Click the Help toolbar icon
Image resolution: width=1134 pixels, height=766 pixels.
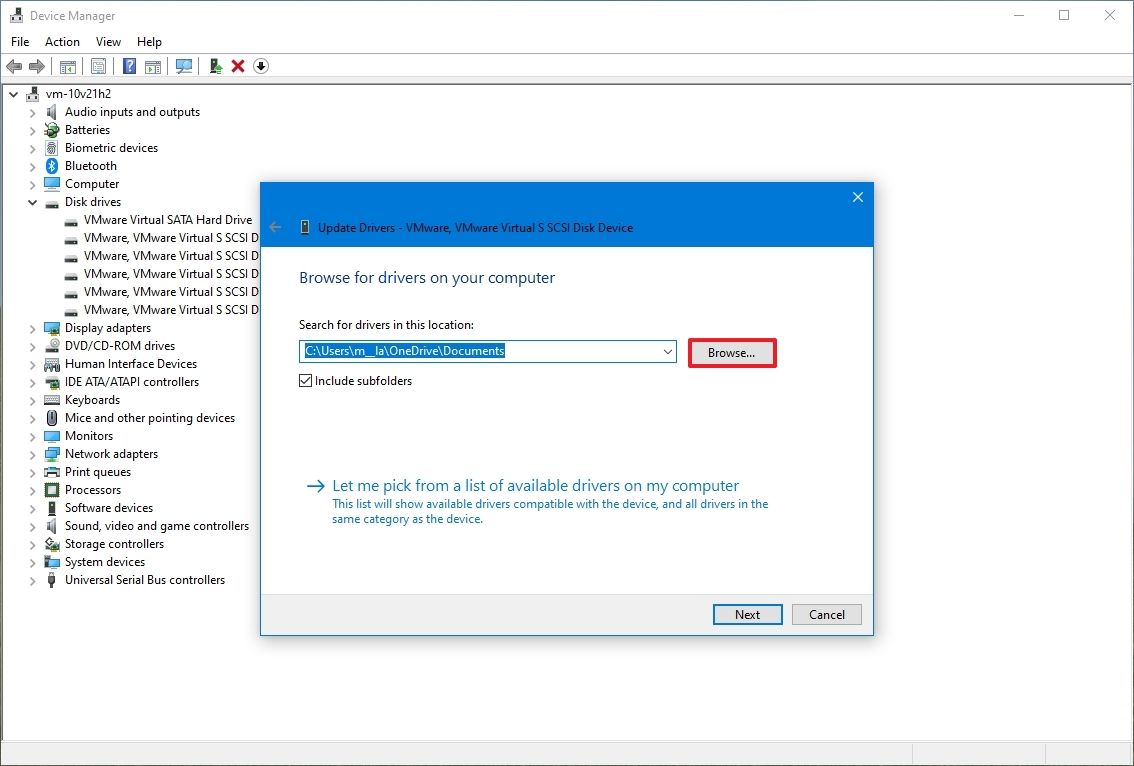[129, 66]
